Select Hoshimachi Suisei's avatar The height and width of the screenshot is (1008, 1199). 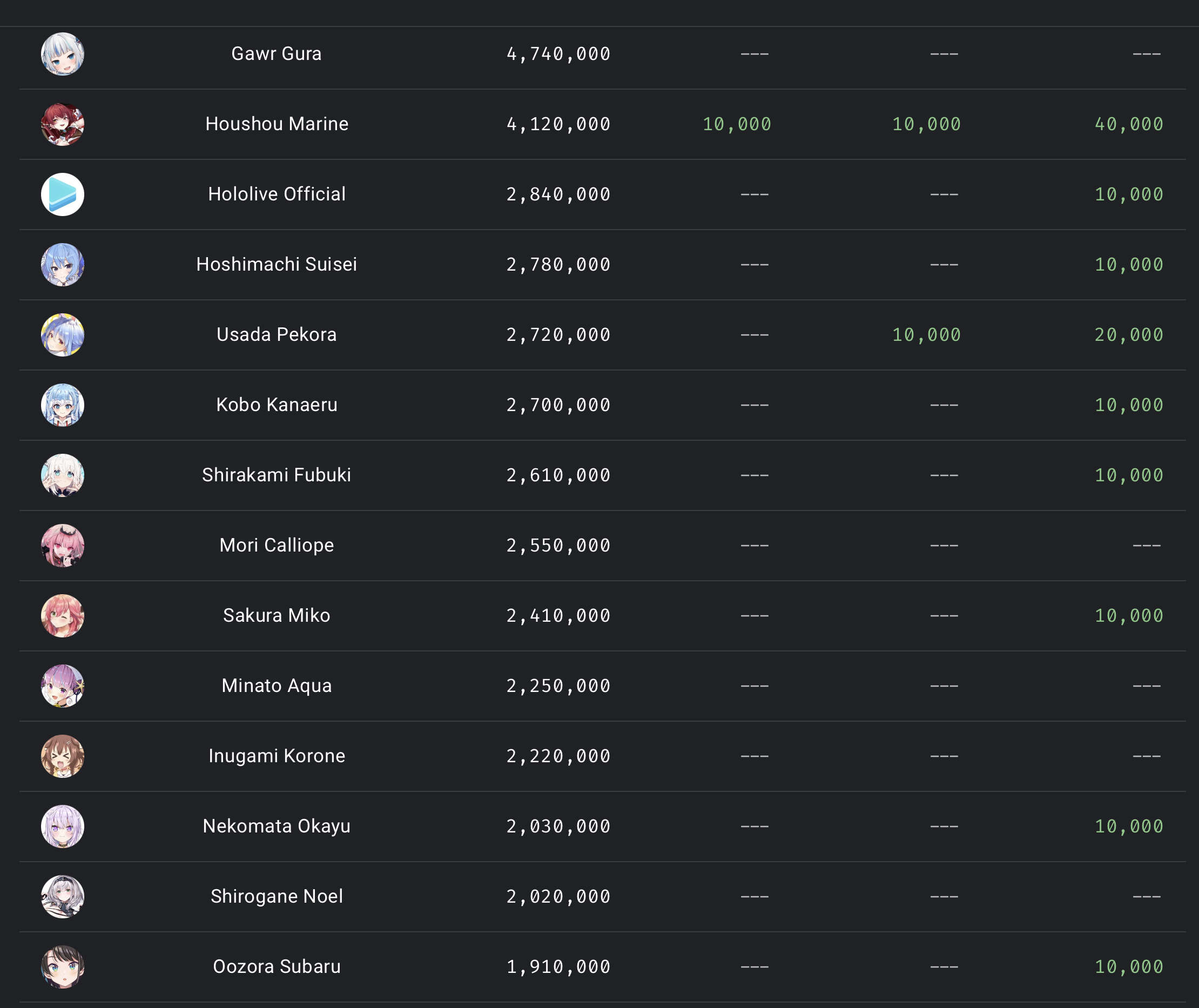[63, 265]
